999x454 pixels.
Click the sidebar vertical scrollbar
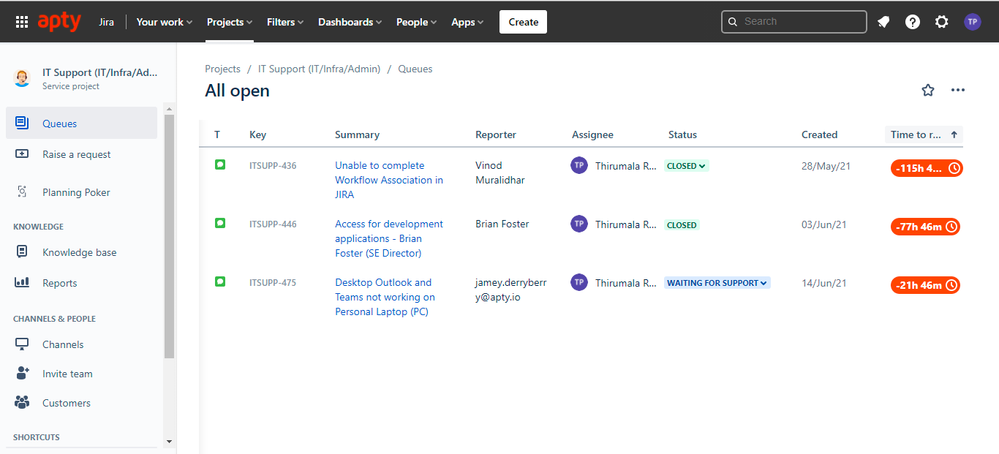(169, 236)
